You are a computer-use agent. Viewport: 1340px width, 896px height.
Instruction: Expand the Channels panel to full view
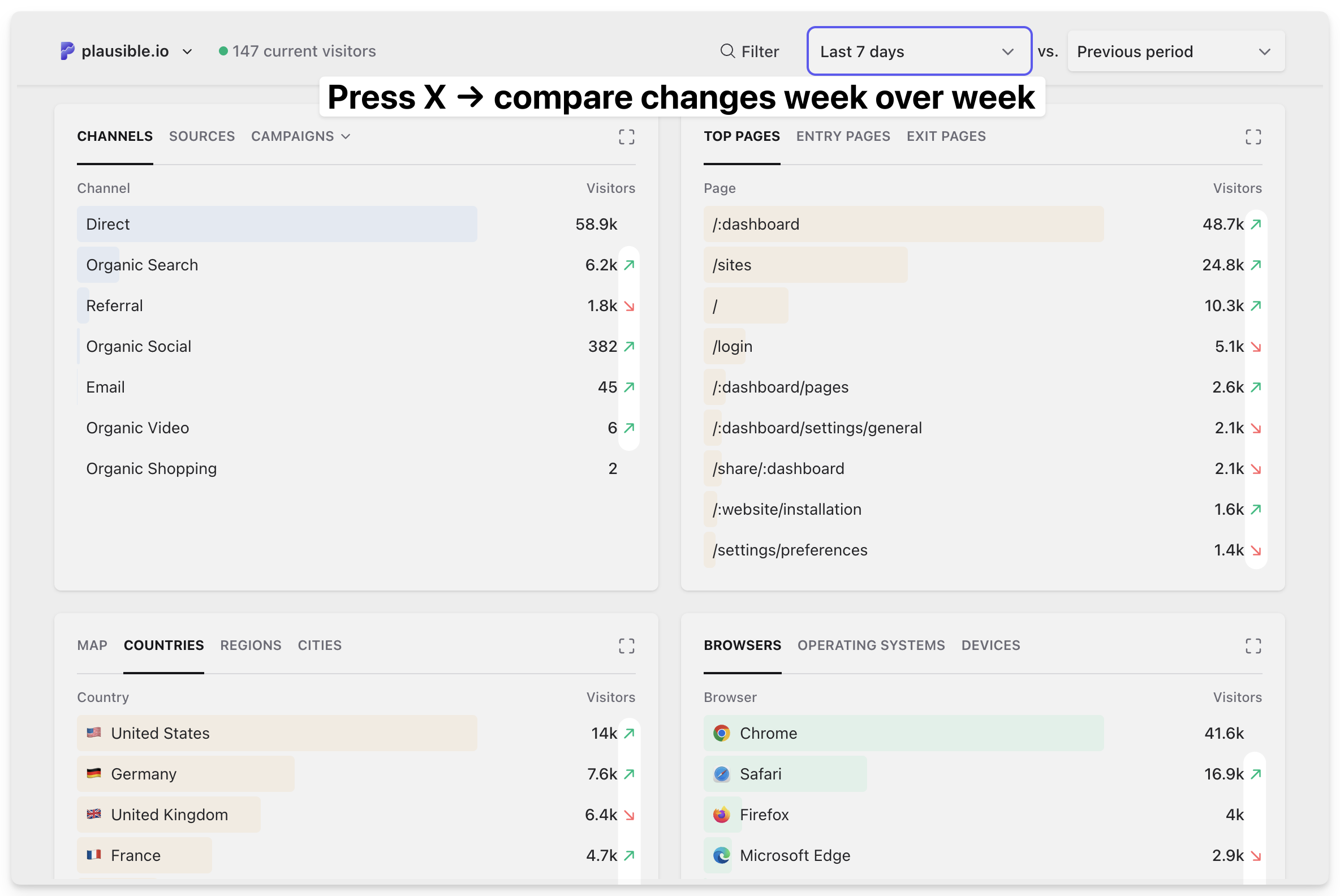(626, 136)
